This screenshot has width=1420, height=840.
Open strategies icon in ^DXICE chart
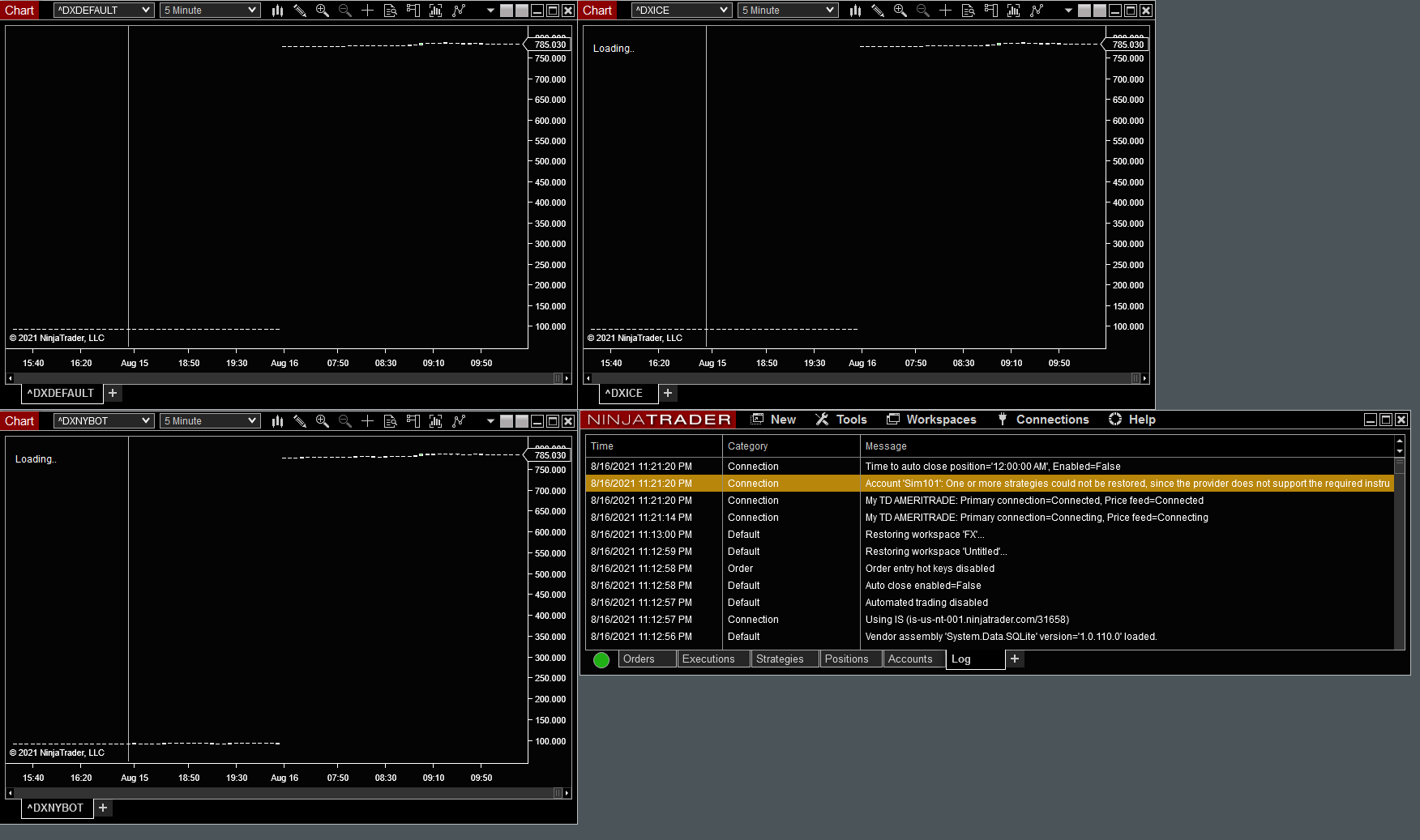(x=1037, y=11)
